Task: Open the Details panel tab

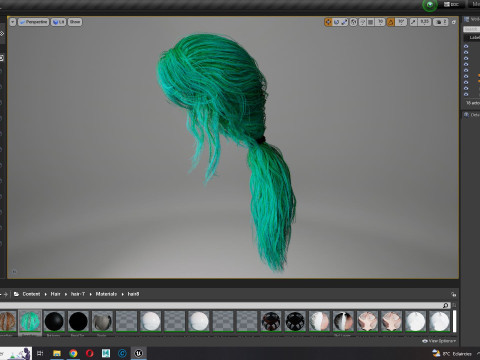Action: 471,115
